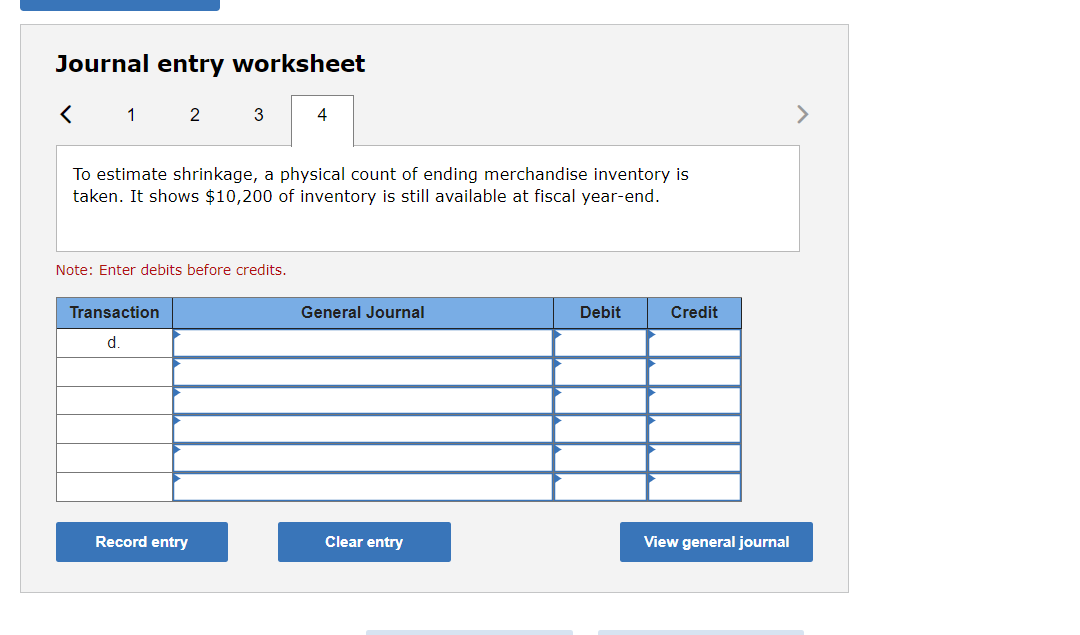Click the Debit input field in the second row
This screenshot has width=1080, height=635.
tap(600, 371)
